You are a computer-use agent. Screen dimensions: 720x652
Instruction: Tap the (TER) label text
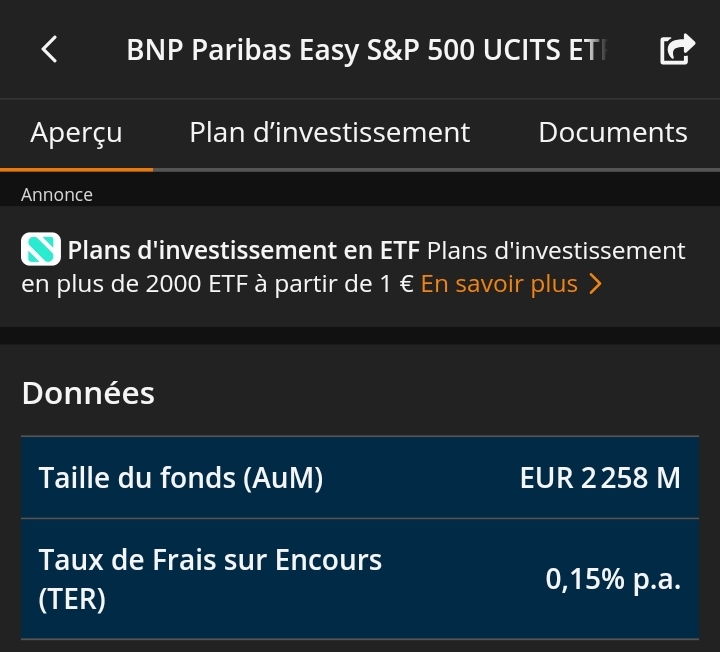[72, 599]
